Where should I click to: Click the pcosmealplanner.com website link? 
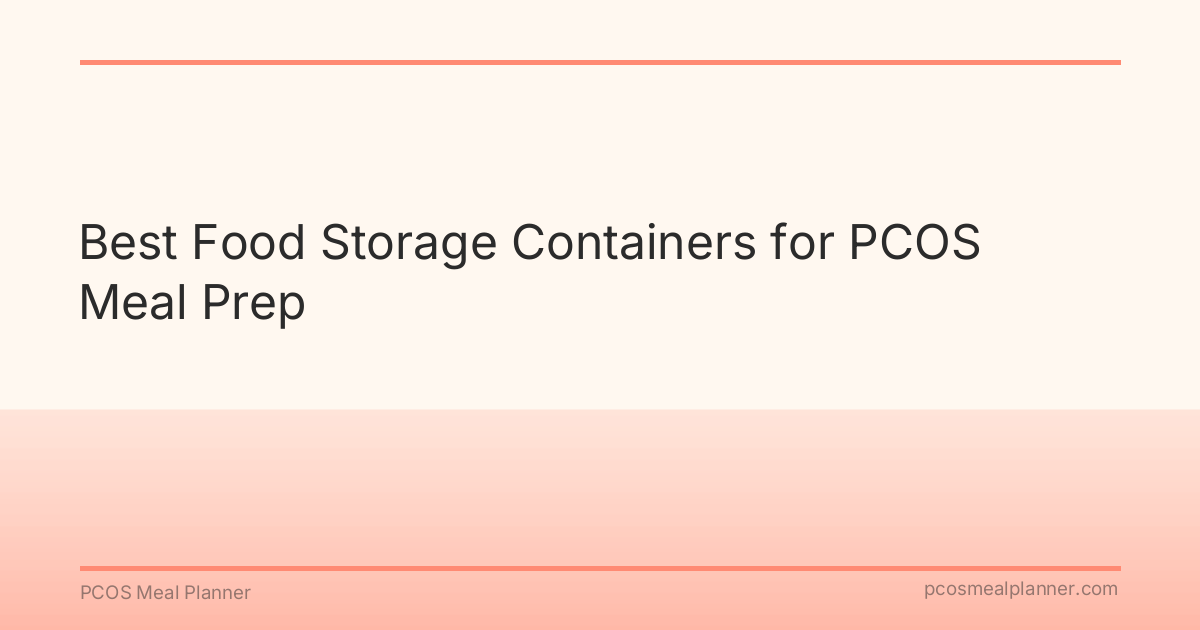1021,589
